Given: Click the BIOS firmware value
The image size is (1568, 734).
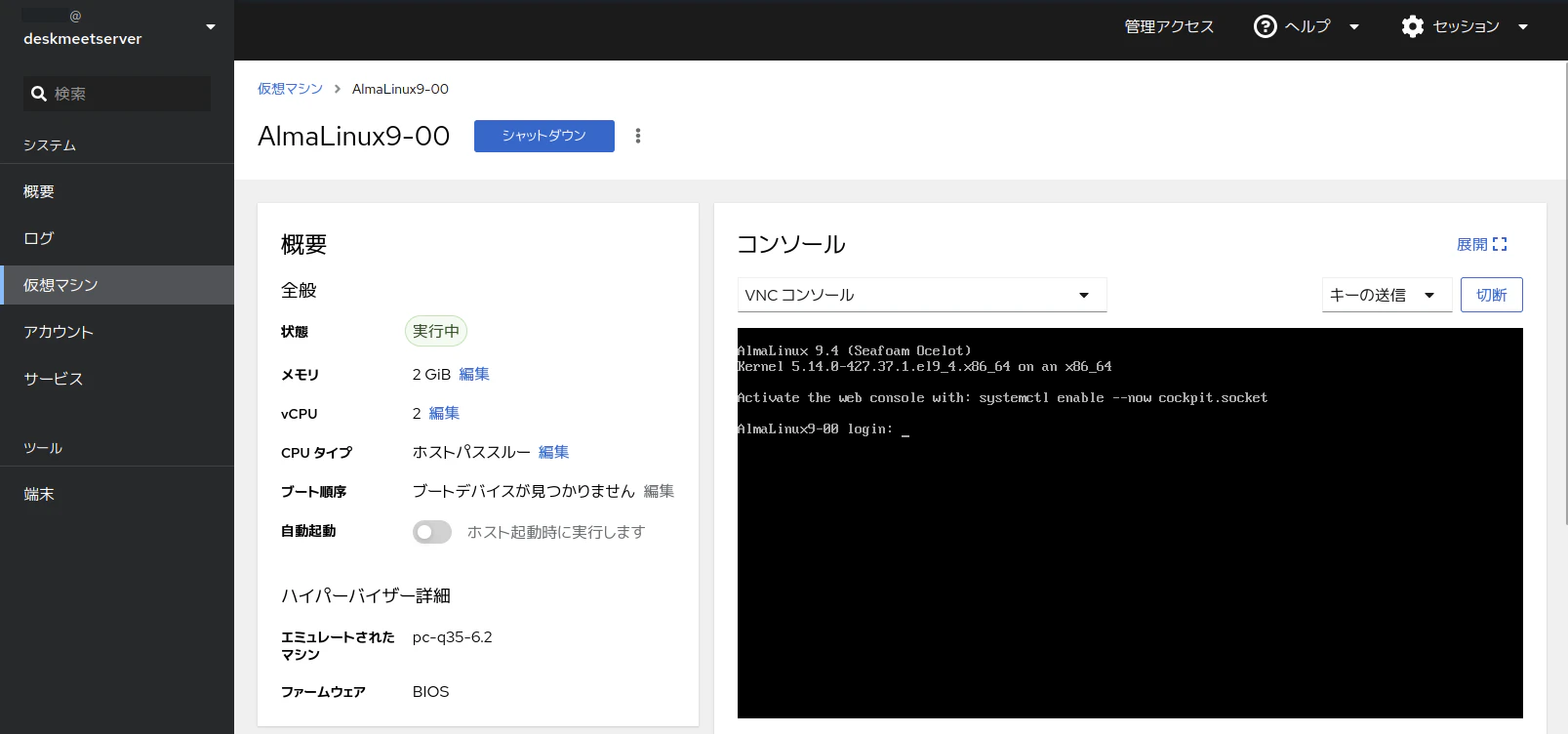Looking at the screenshot, I should click(430, 691).
